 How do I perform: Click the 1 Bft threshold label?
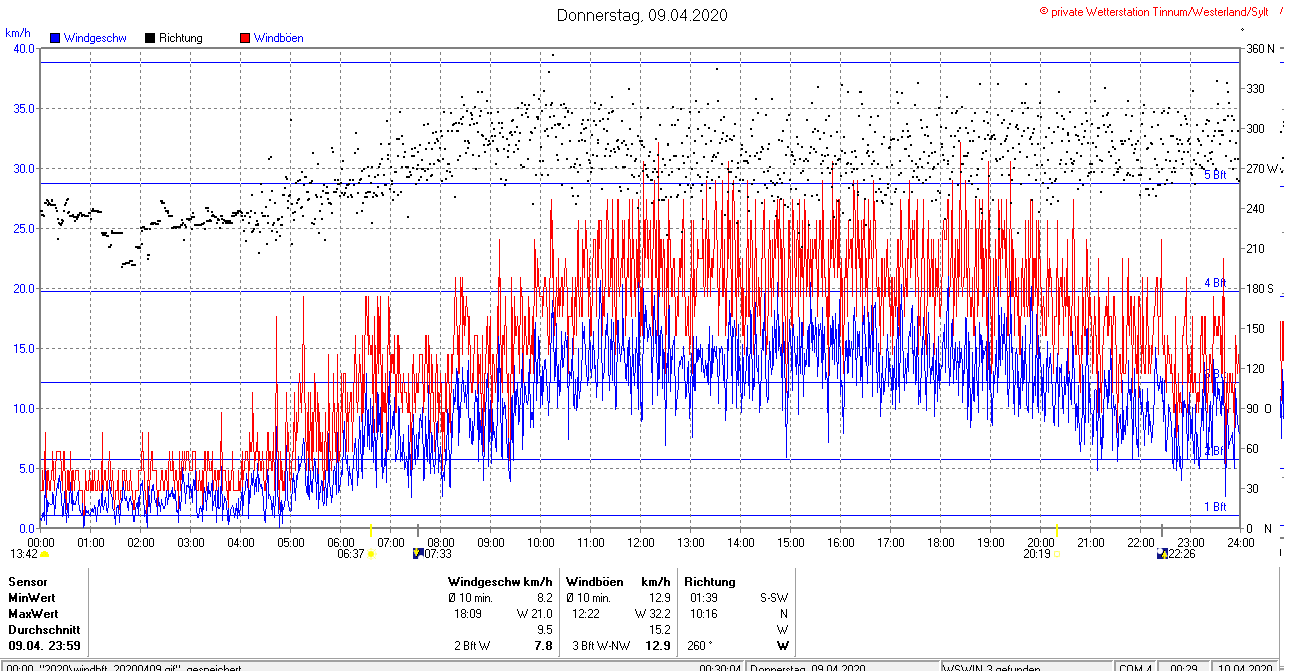pos(1215,507)
